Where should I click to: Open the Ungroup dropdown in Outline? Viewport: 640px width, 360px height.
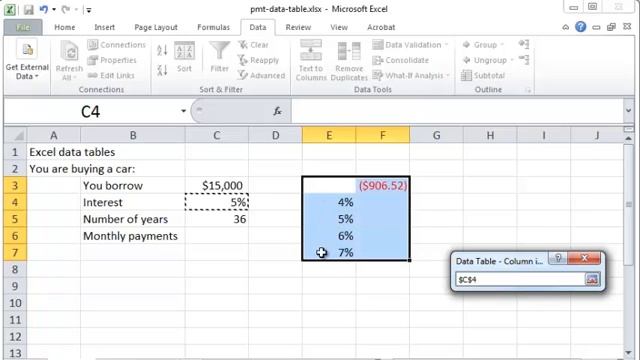(488, 60)
